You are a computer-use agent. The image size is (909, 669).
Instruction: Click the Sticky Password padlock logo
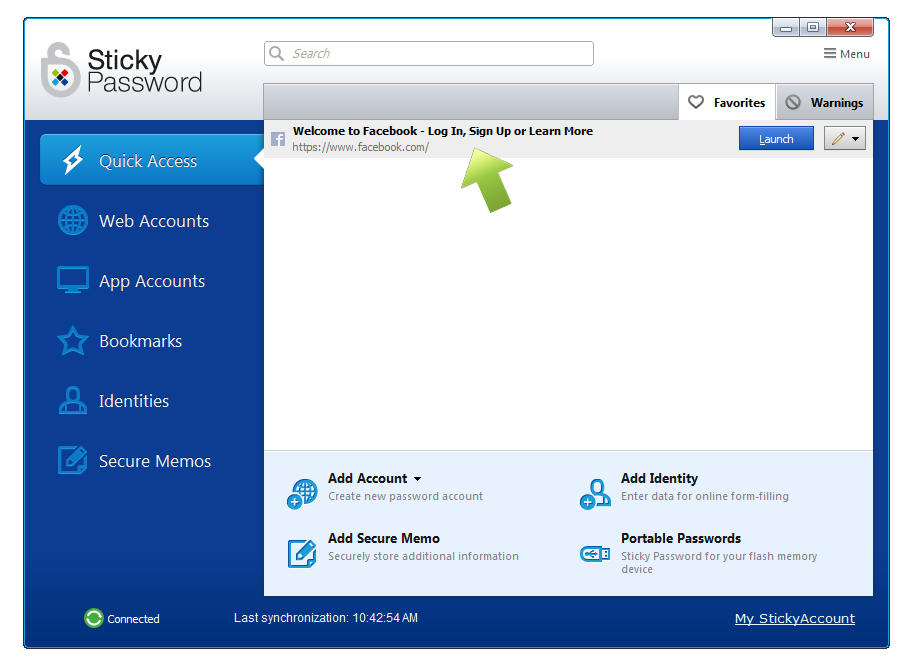[x=60, y=70]
